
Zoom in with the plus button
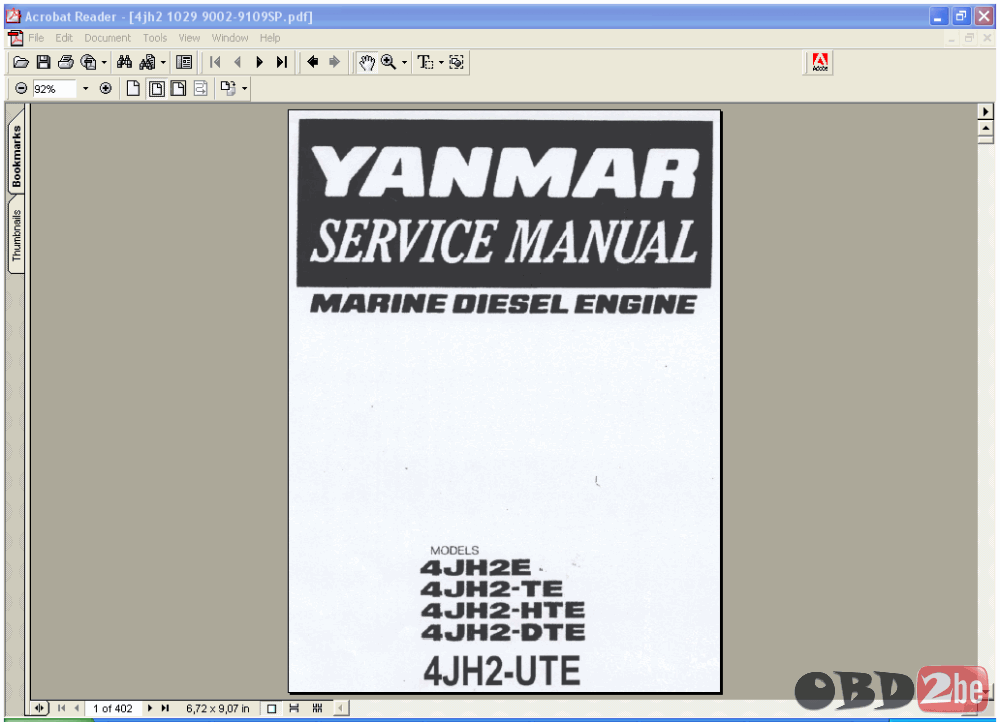click(x=106, y=89)
